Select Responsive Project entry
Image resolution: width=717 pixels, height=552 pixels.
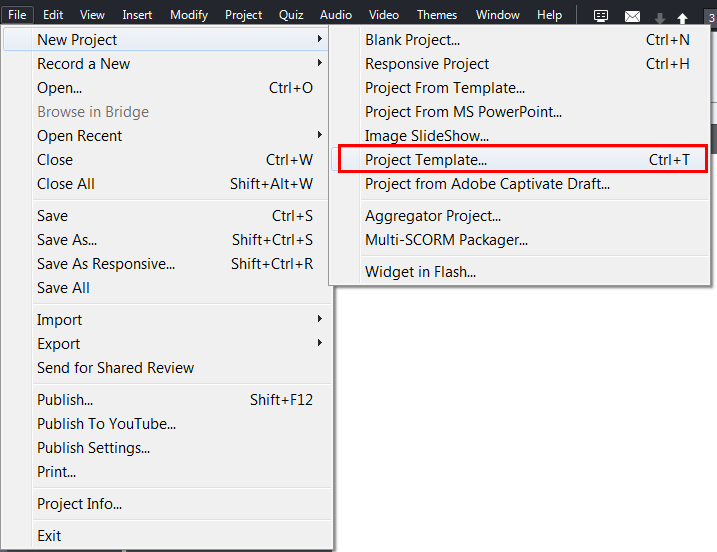pos(427,64)
